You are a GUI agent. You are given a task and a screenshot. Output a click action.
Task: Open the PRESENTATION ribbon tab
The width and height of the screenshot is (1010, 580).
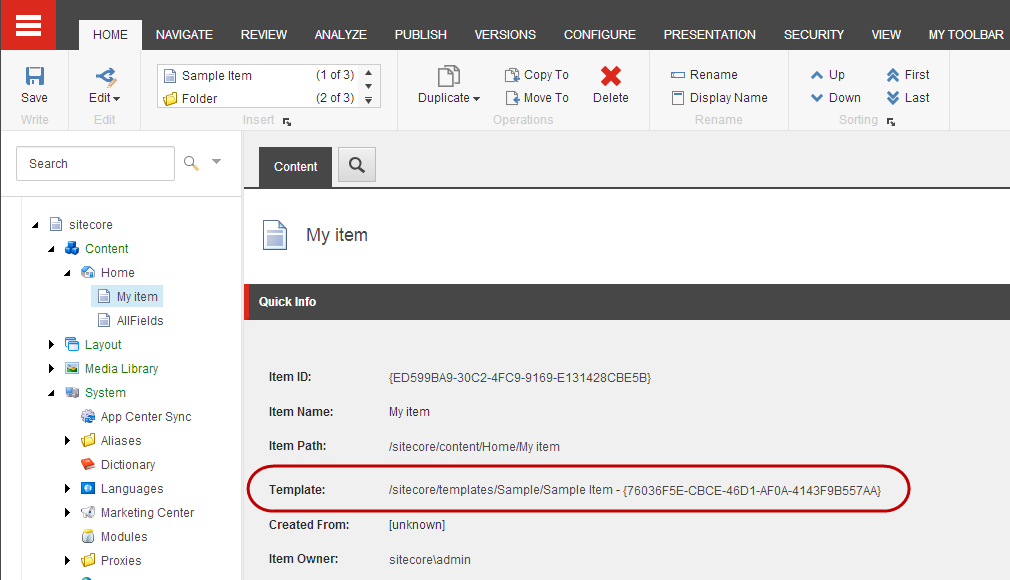[709, 35]
